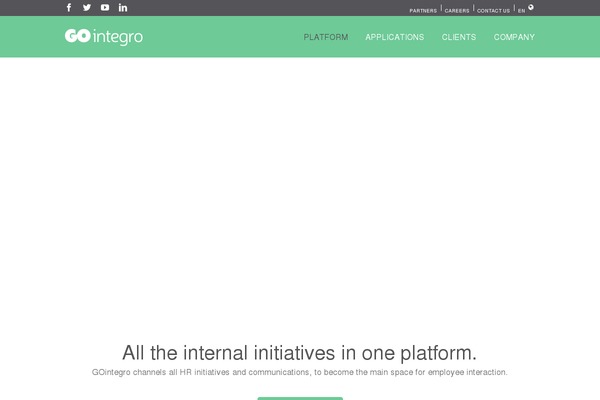The height and width of the screenshot is (400, 600).
Task: Select the Clients menu item
Action: (x=459, y=37)
